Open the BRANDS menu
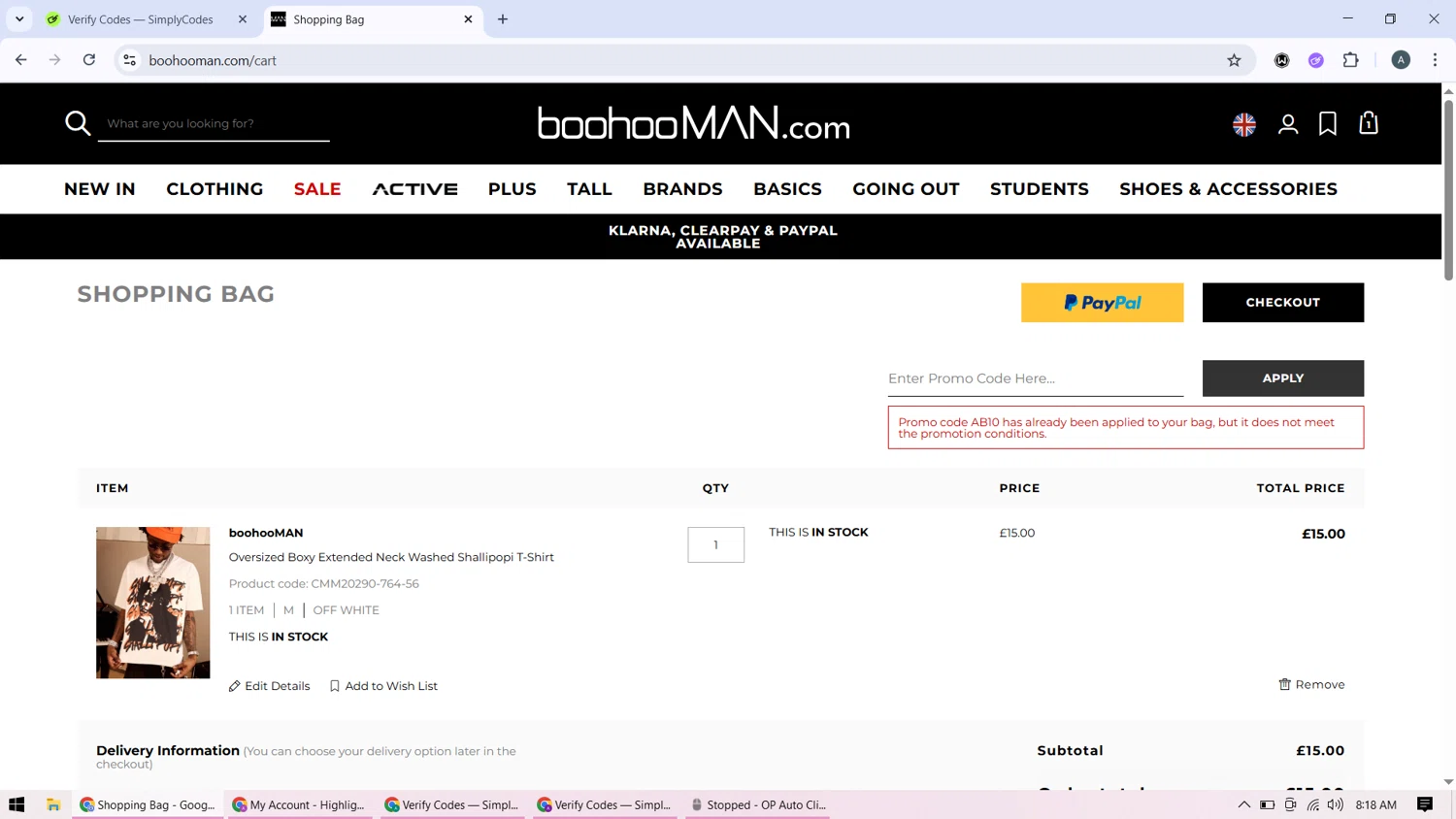 coord(682,189)
